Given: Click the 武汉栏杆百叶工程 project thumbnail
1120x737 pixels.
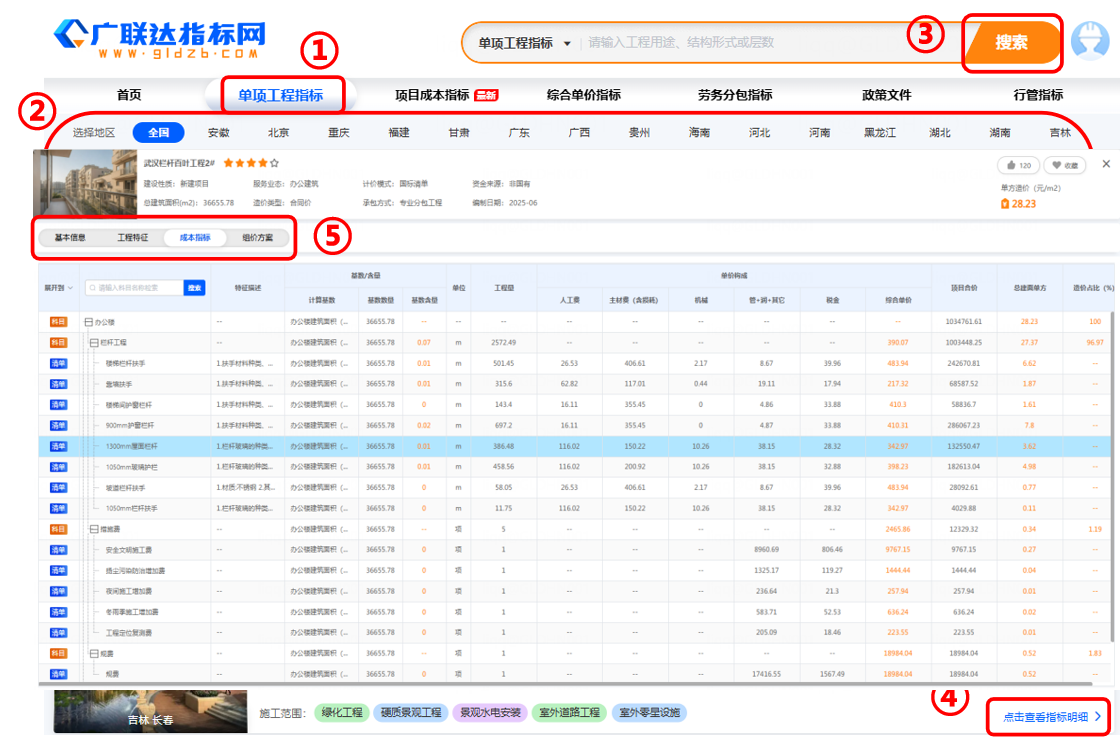Looking at the screenshot, I should click(85, 184).
